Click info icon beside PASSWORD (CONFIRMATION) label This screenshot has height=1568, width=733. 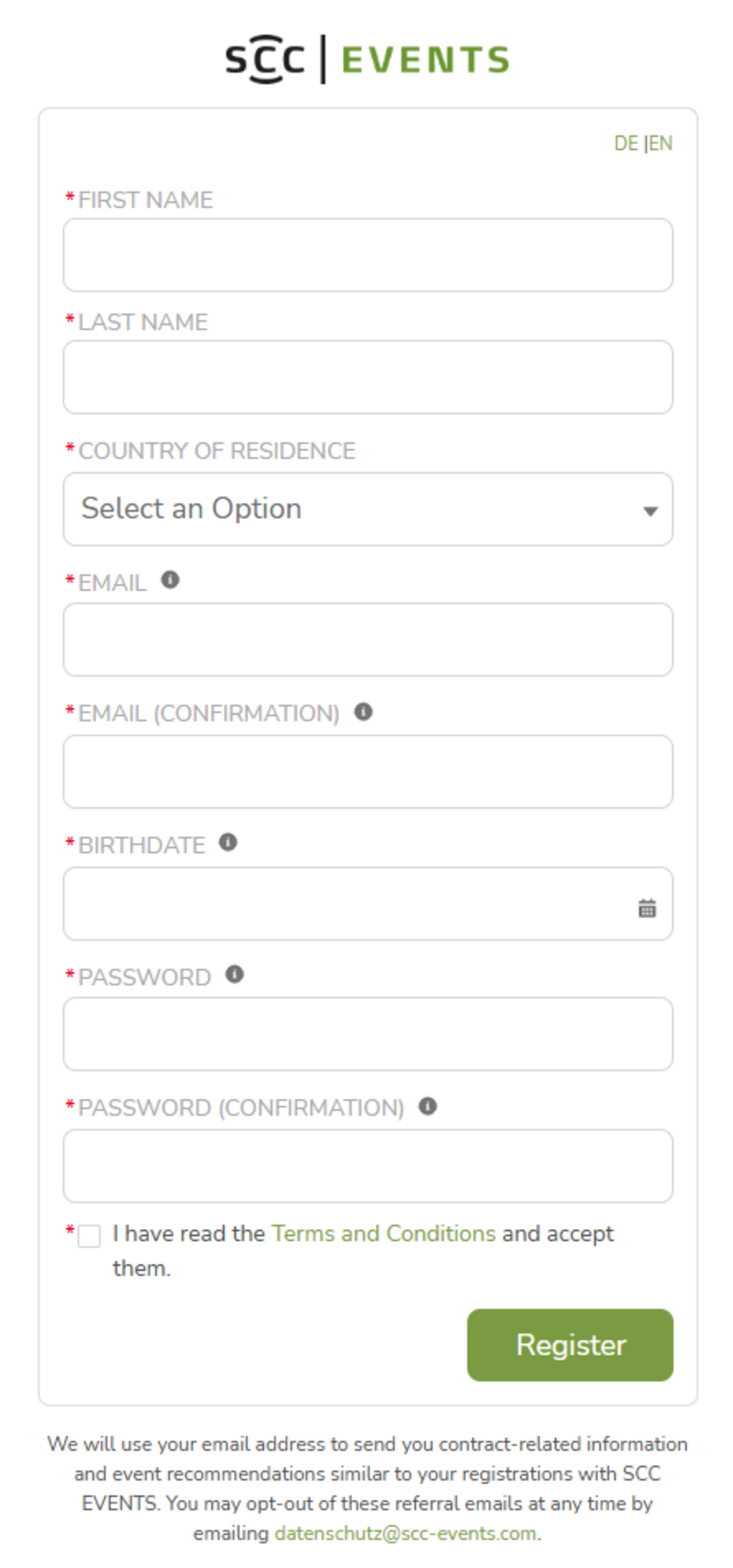point(428,1106)
